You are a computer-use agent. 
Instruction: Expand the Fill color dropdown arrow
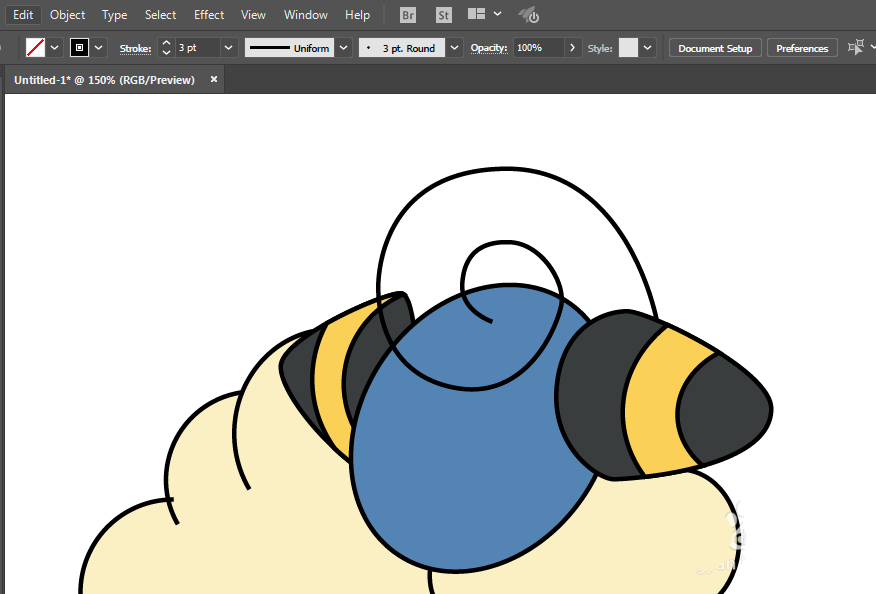tap(55, 48)
